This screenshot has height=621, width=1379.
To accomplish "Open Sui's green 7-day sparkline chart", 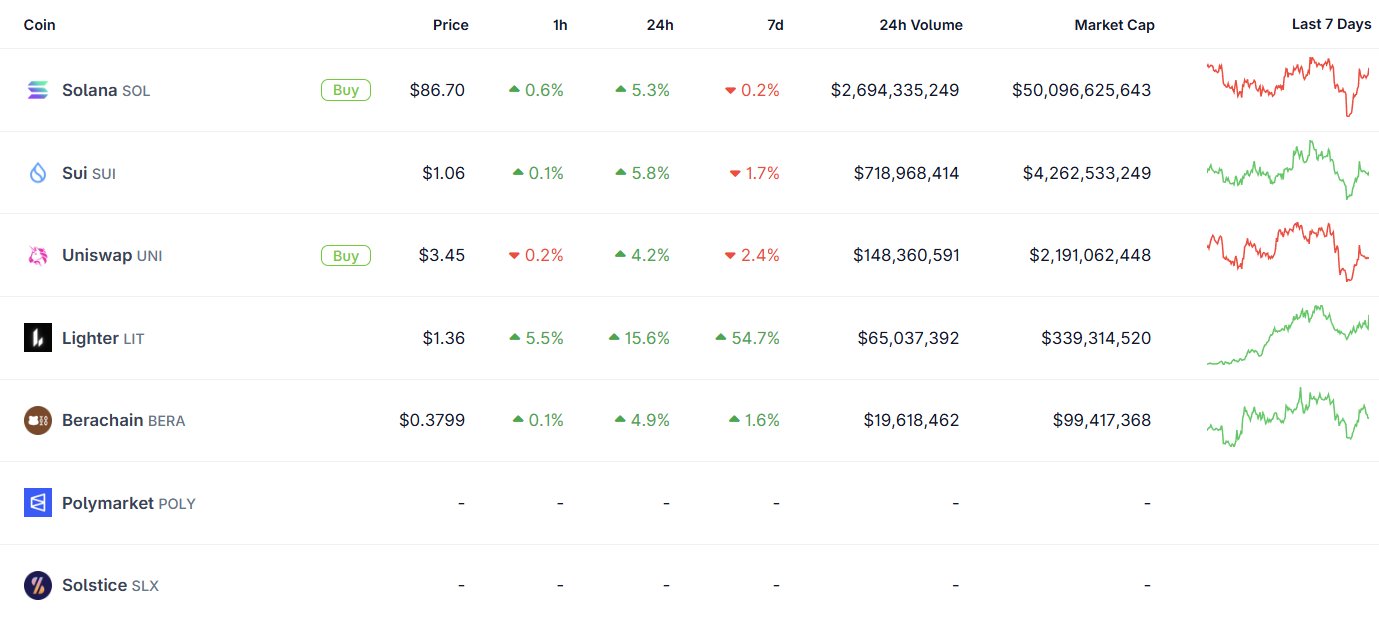I will point(1288,170).
